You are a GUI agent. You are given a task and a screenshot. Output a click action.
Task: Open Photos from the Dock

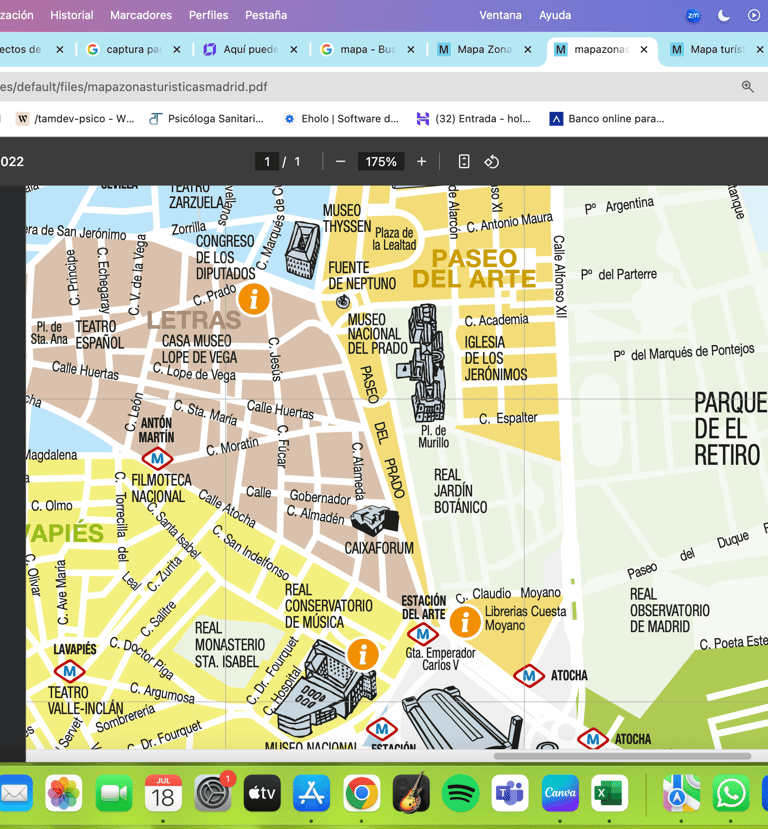click(63, 793)
